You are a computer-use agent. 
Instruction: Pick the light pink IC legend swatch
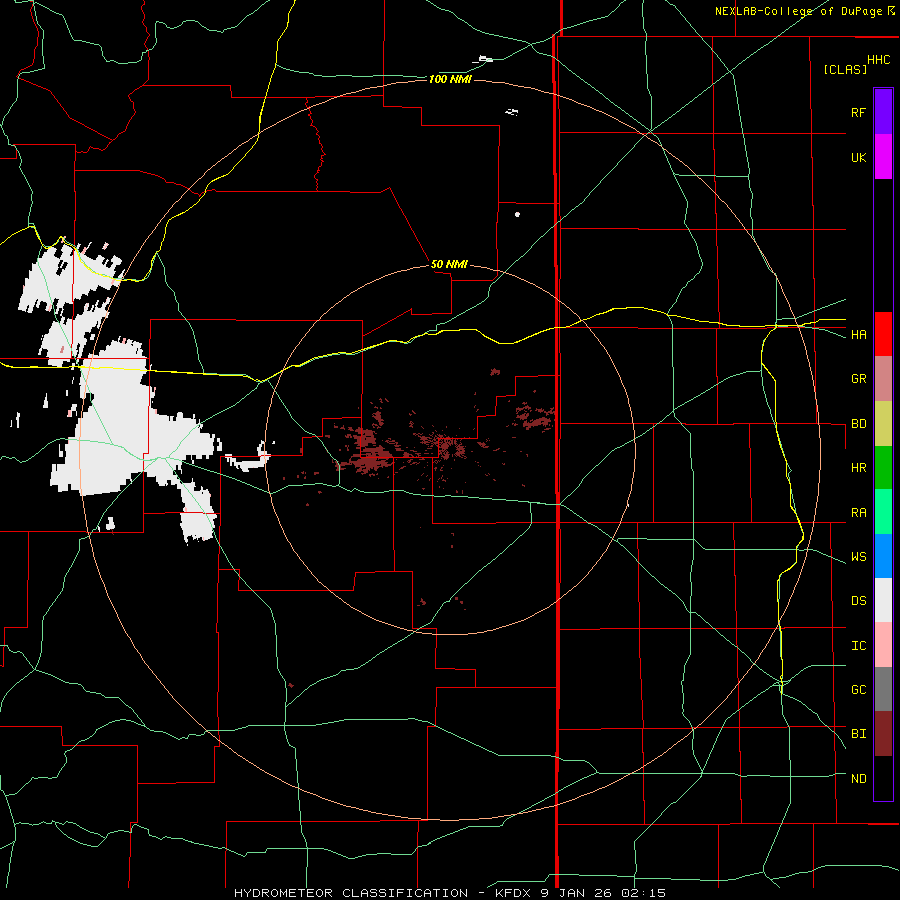(883, 645)
